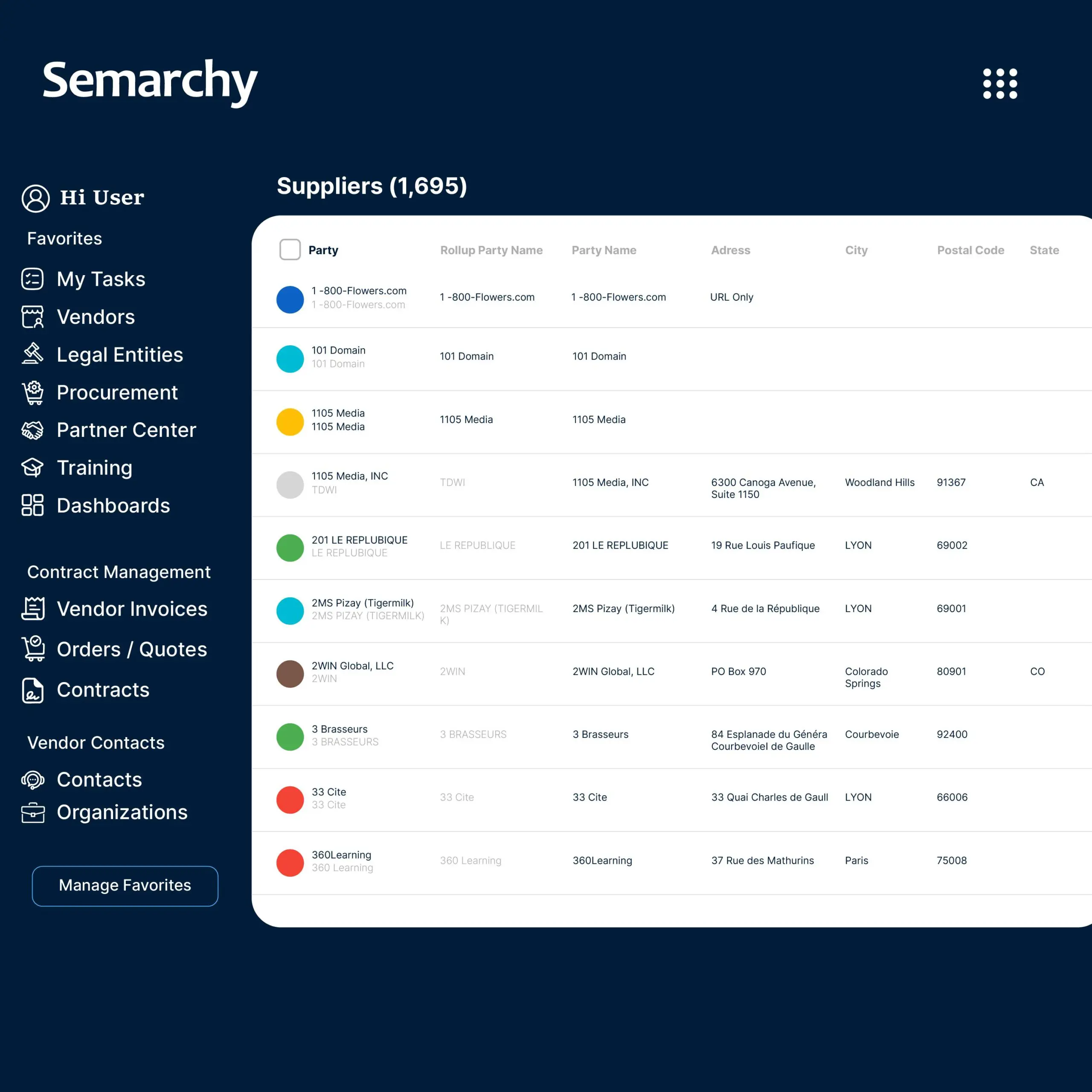Click the blue dot for 1-800-Flowers.com

click(290, 299)
